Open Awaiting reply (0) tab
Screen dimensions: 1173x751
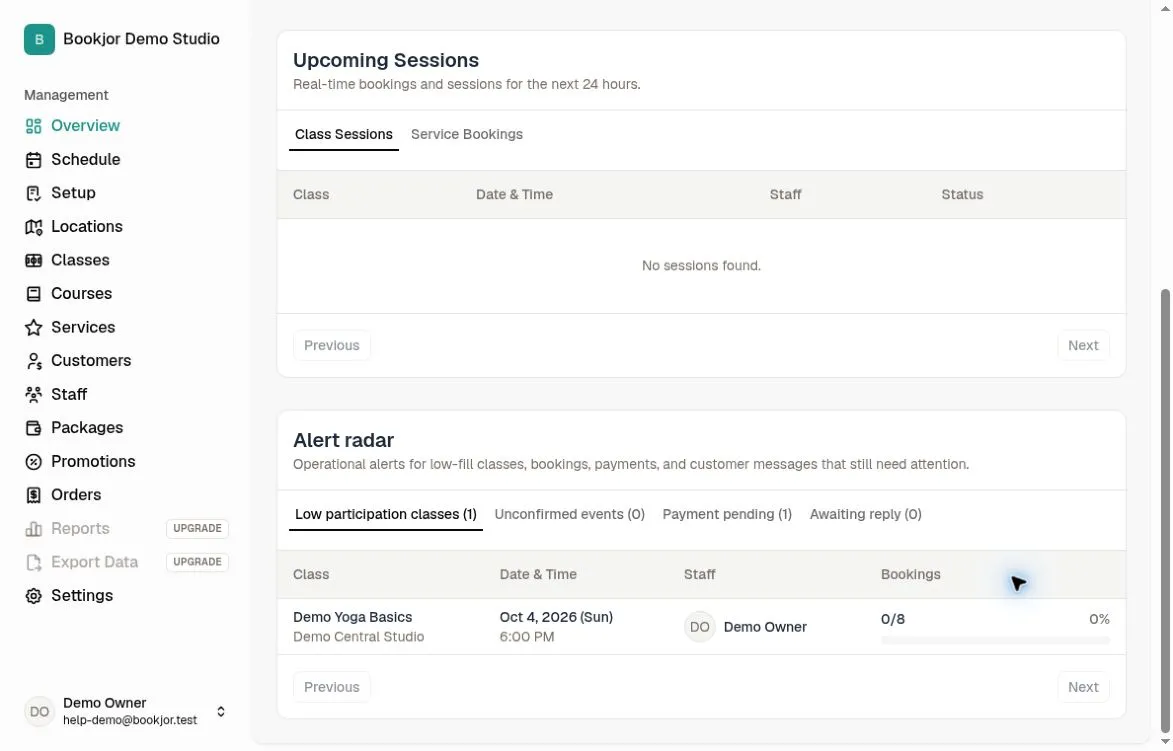tap(866, 515)
